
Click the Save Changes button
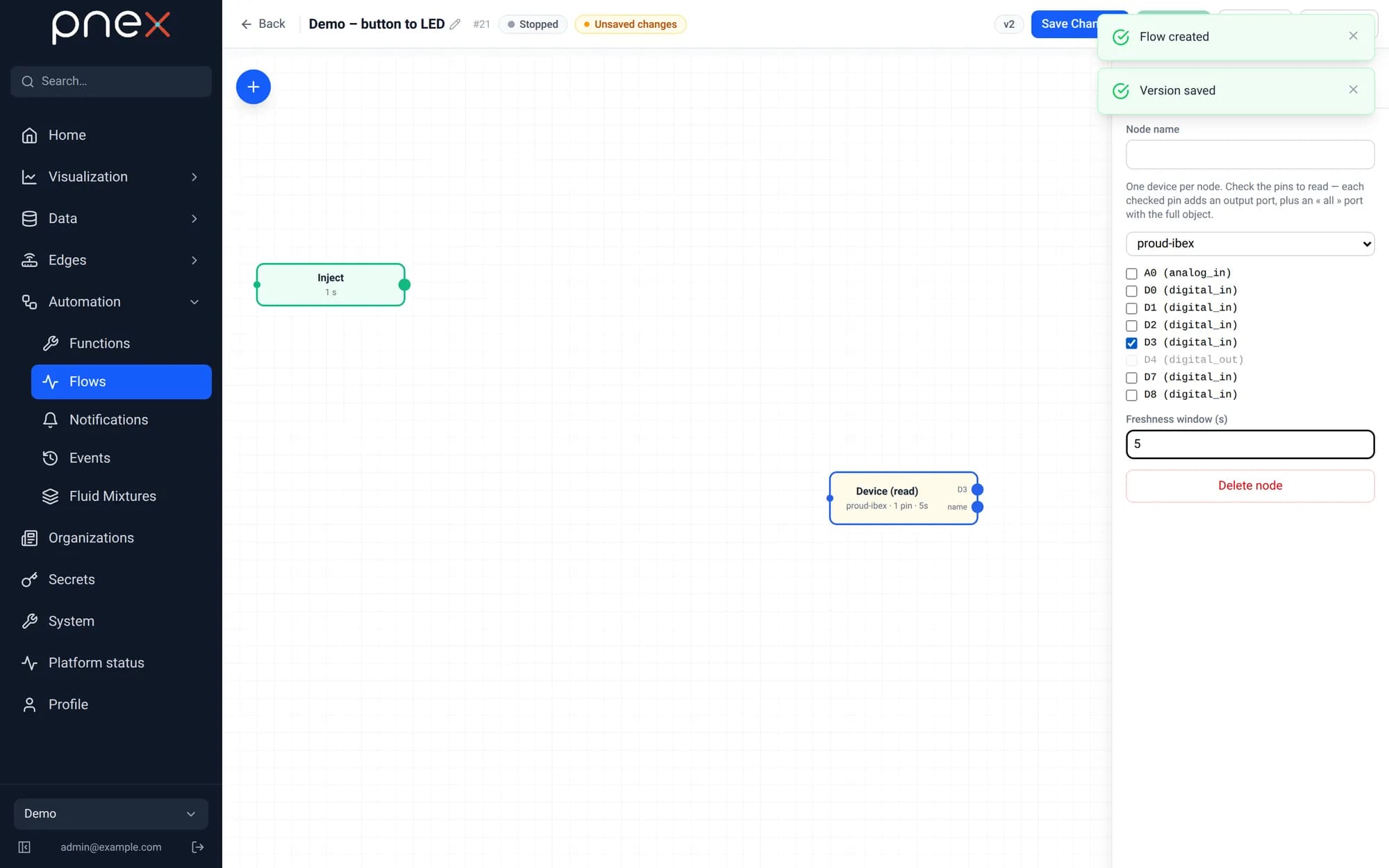(x=1066, y=24)
